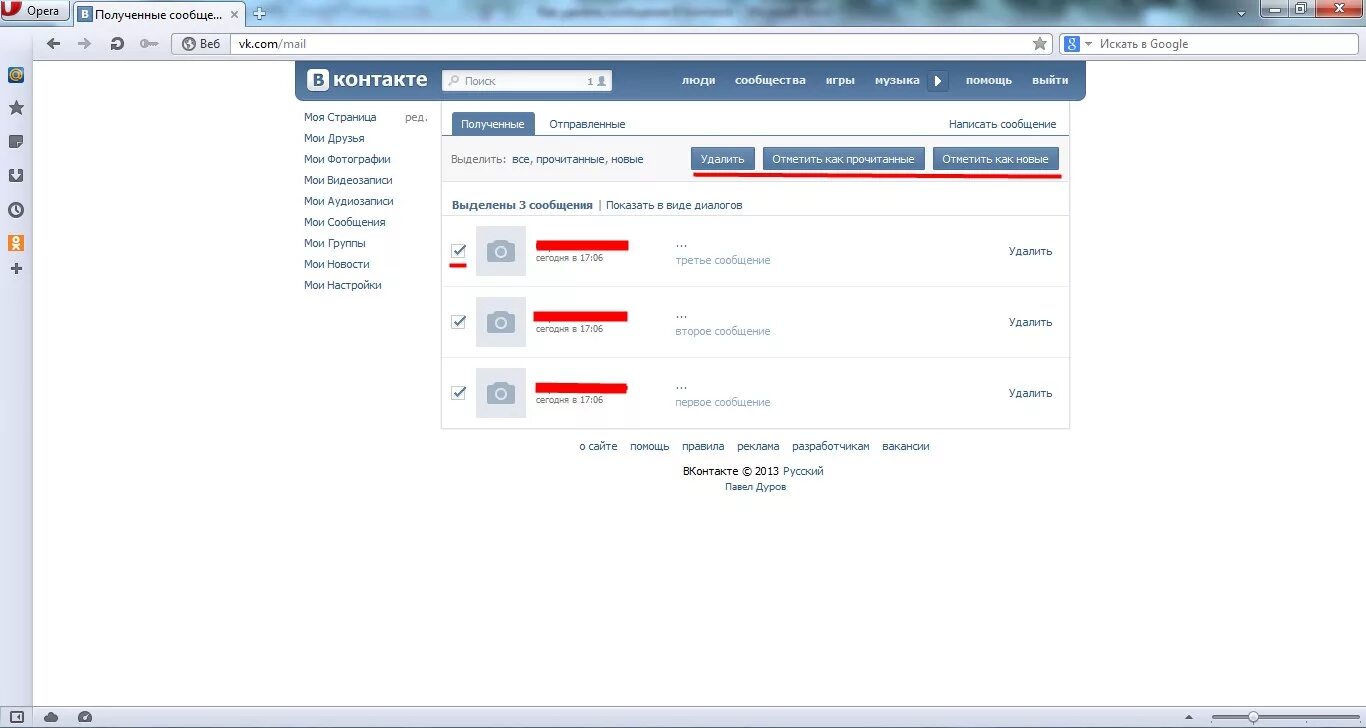Screen dimensions: 1366x728
Task: Delete the второе сообщение via its Удалить link
Action: coord(1030,322)
